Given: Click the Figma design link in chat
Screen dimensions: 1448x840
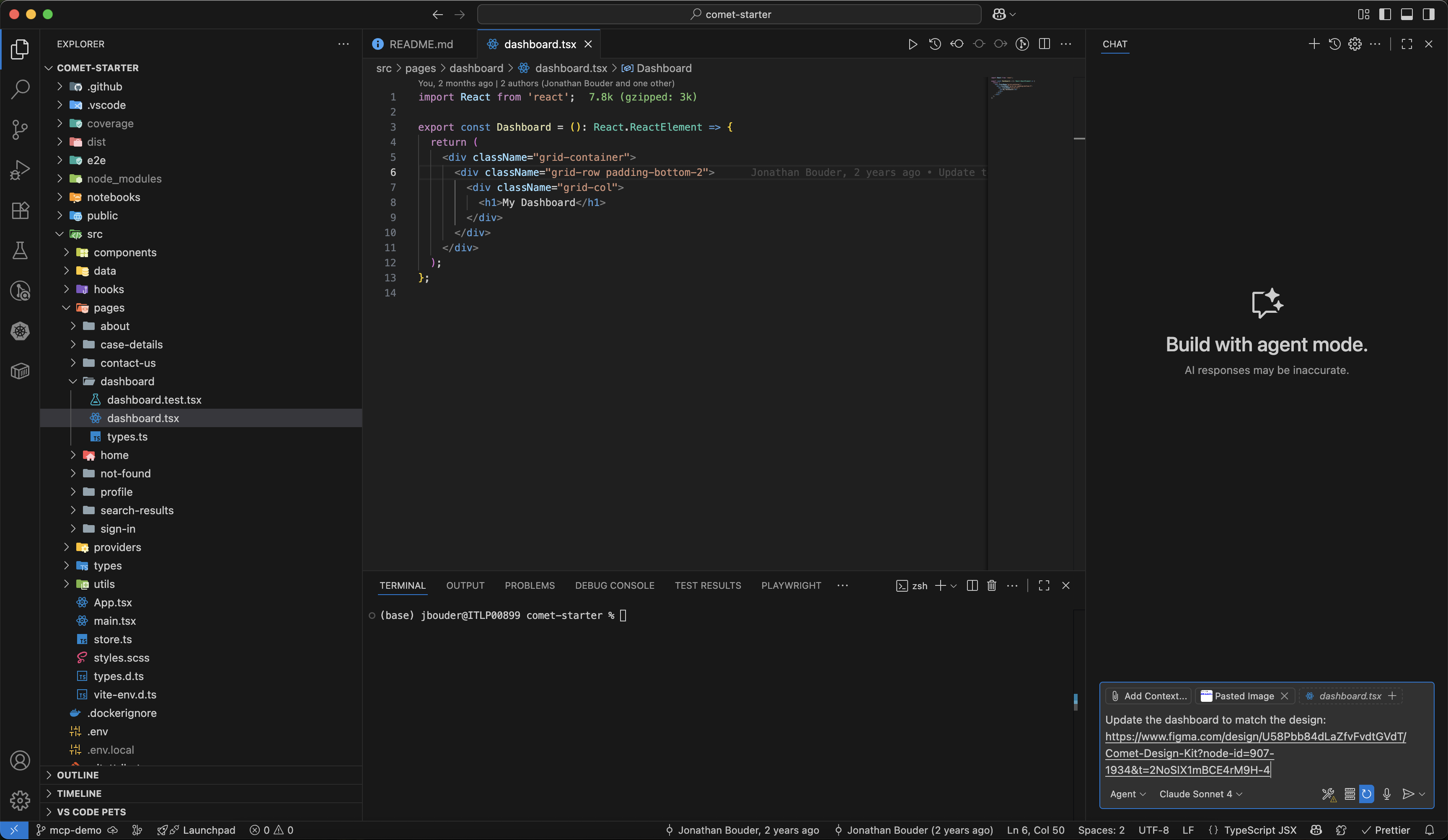Looking at the screenshot, I should [x=1255, y=737].
